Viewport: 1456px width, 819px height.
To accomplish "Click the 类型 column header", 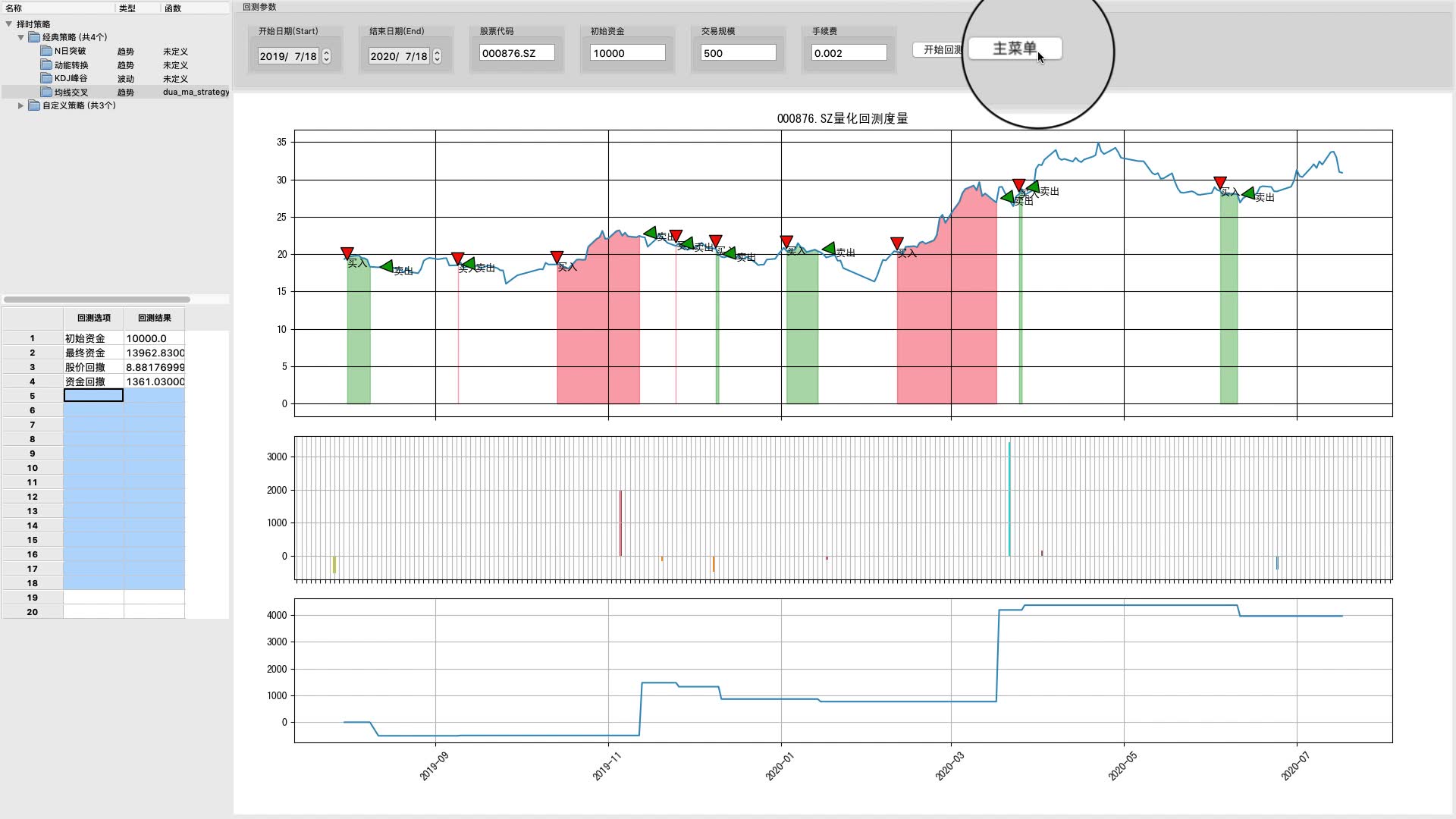I will click(x=138, y=8).
